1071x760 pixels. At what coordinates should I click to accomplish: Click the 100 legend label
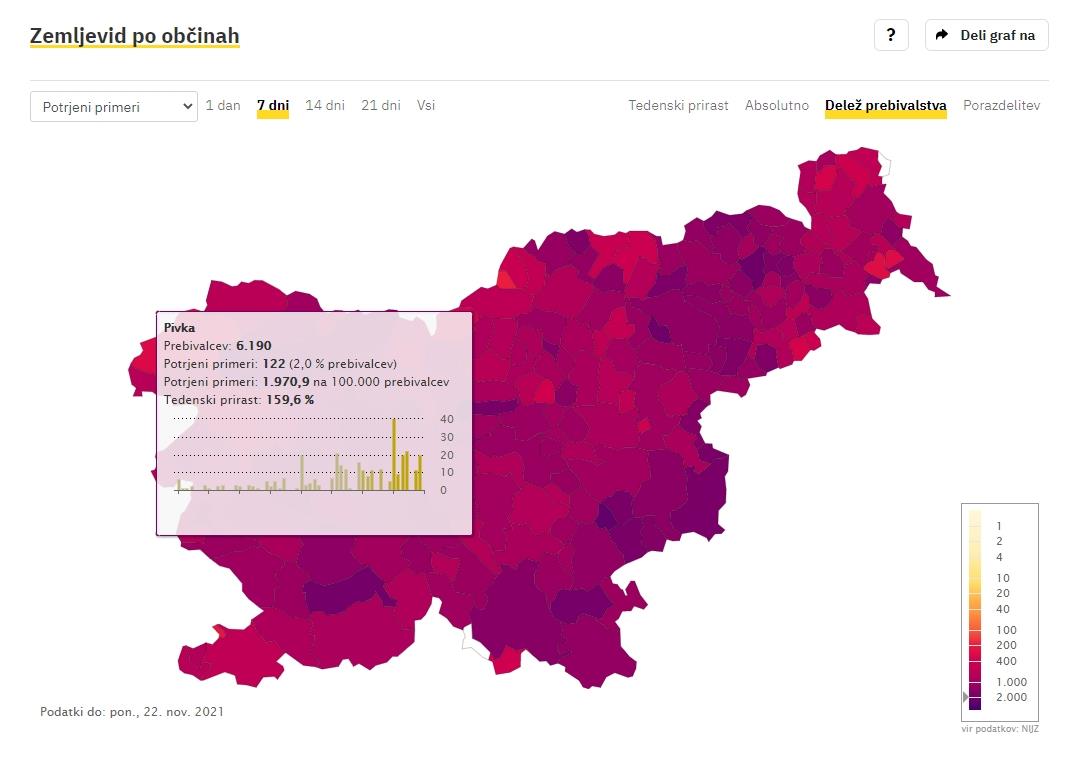[1006, 630]
